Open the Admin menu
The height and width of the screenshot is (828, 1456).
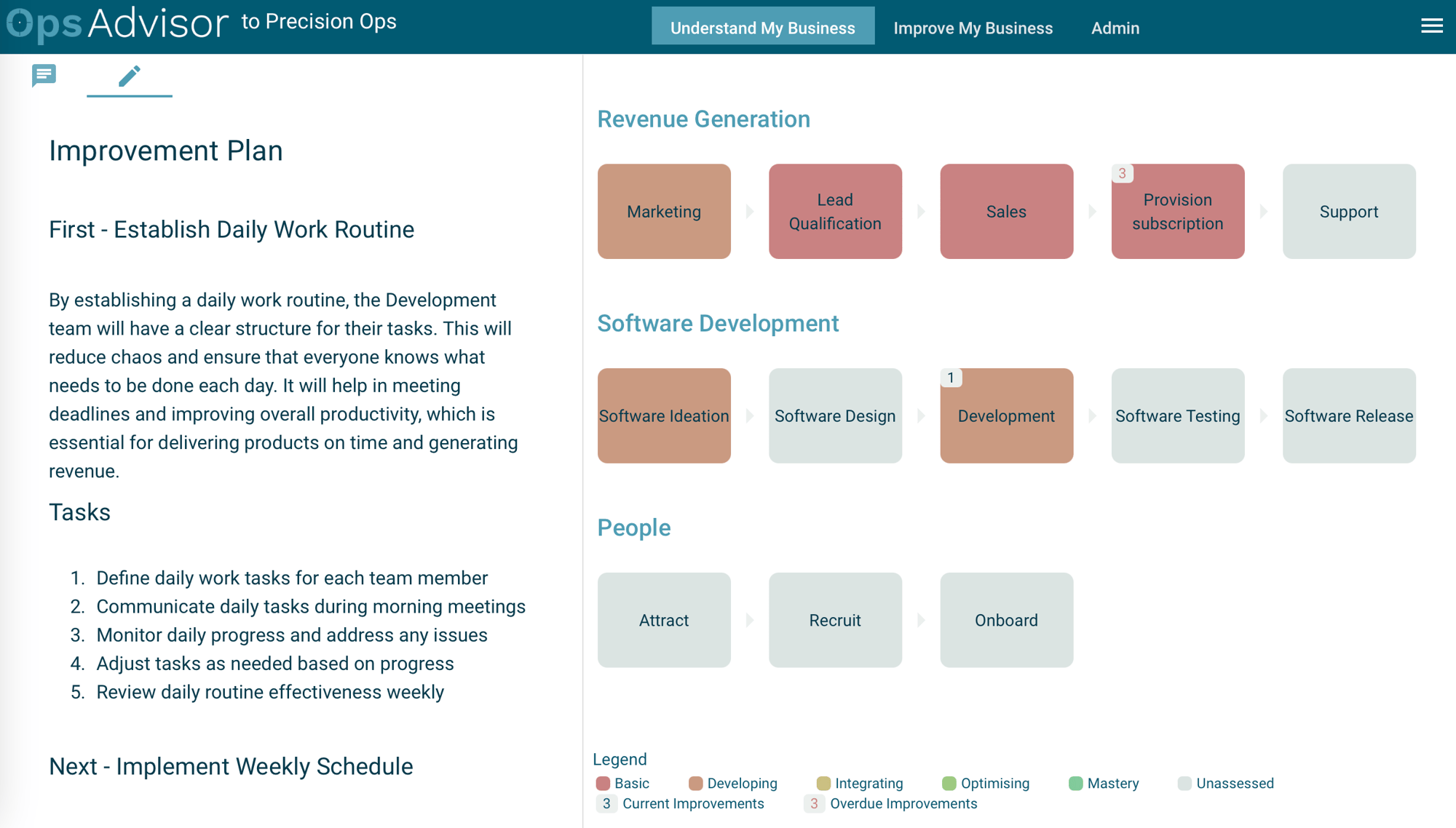point(1116,27)
